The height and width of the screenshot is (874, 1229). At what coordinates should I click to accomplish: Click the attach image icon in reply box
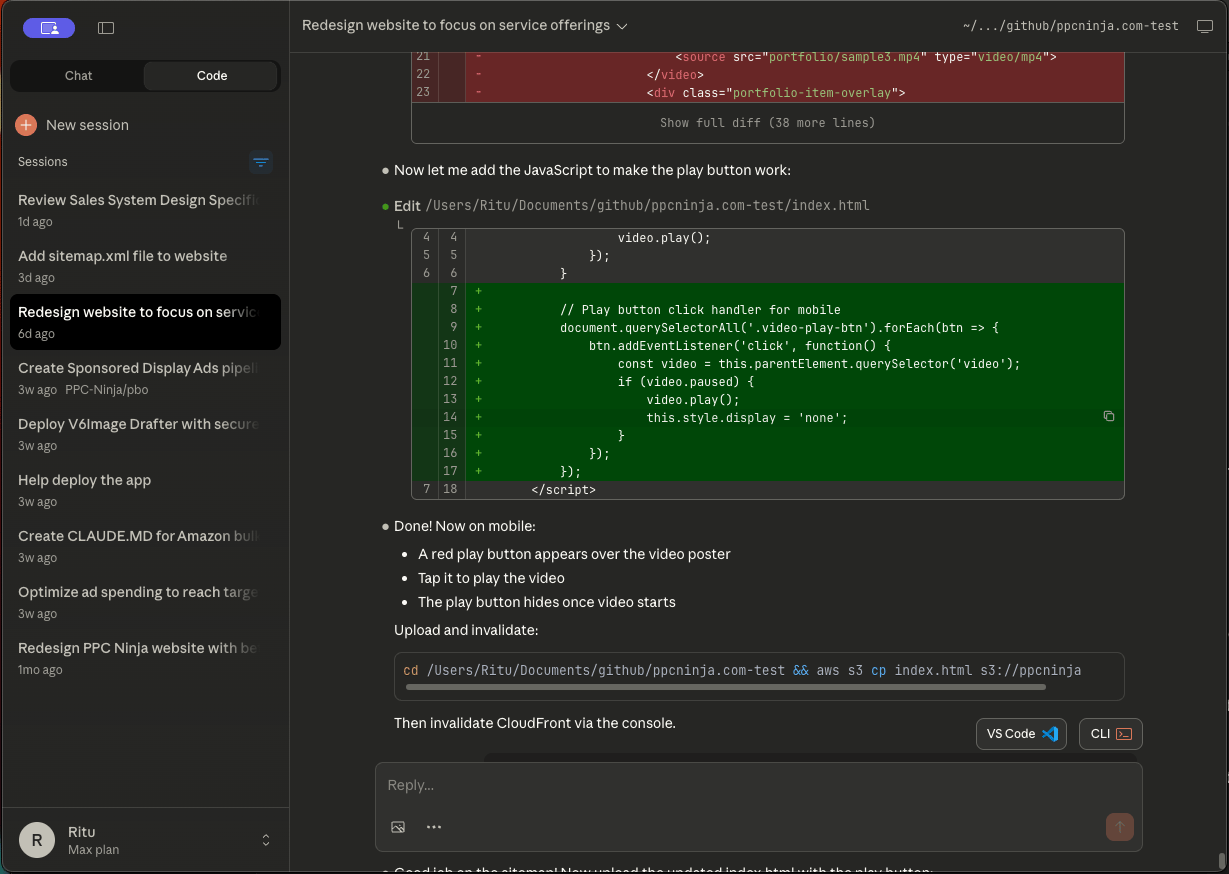point(398,827)
